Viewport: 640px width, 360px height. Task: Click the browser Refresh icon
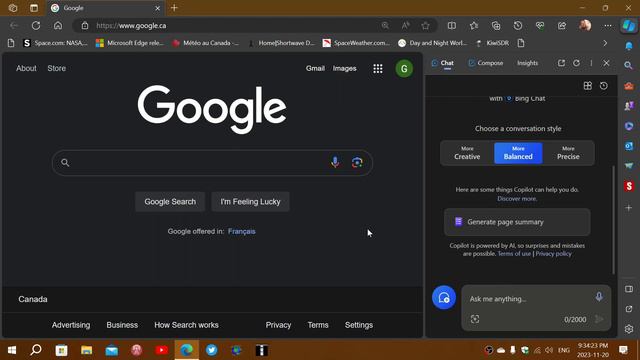click(x=36, y=26)
